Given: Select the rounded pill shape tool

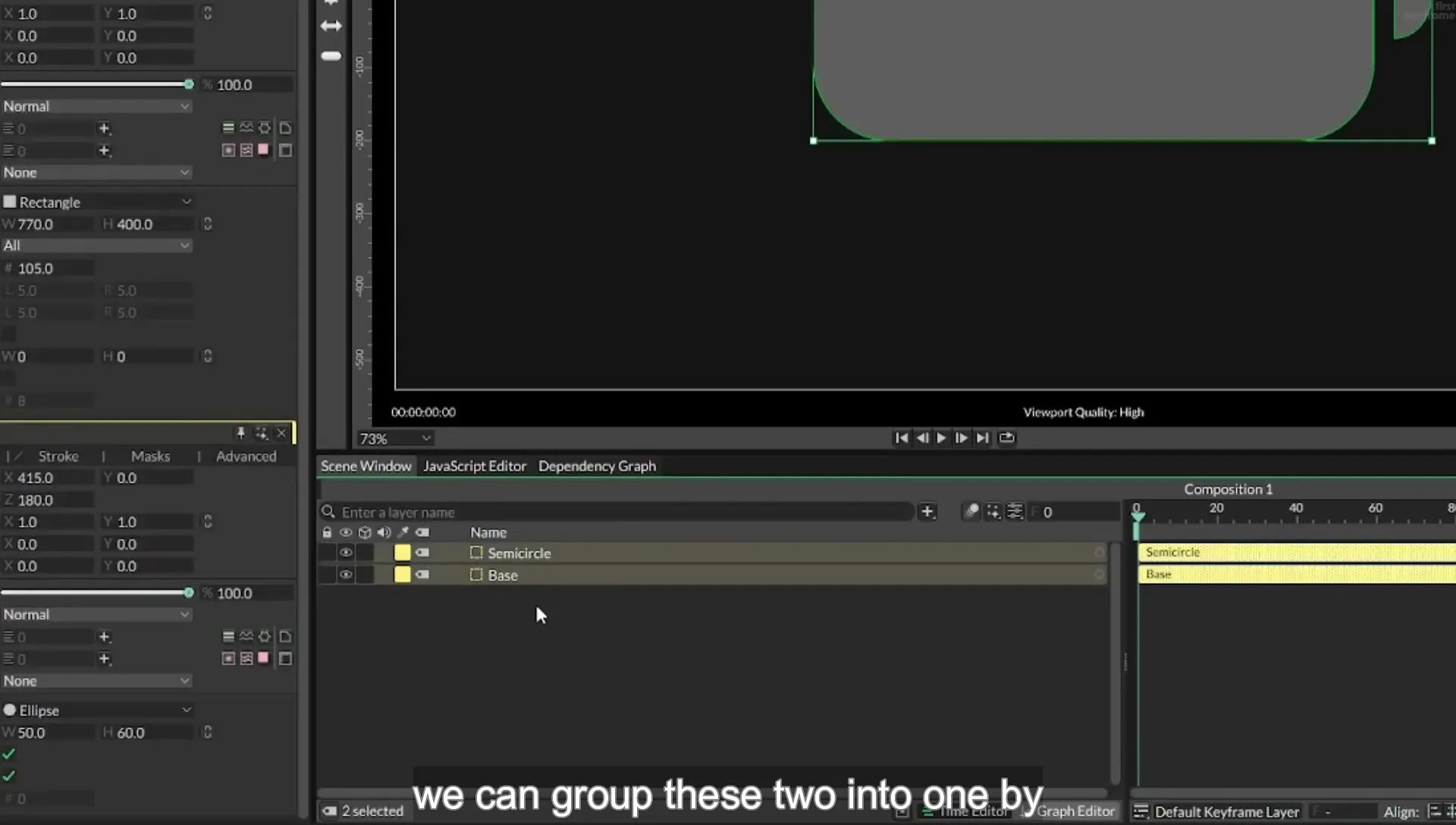Looking at the screenshot, I should (331, 56).
